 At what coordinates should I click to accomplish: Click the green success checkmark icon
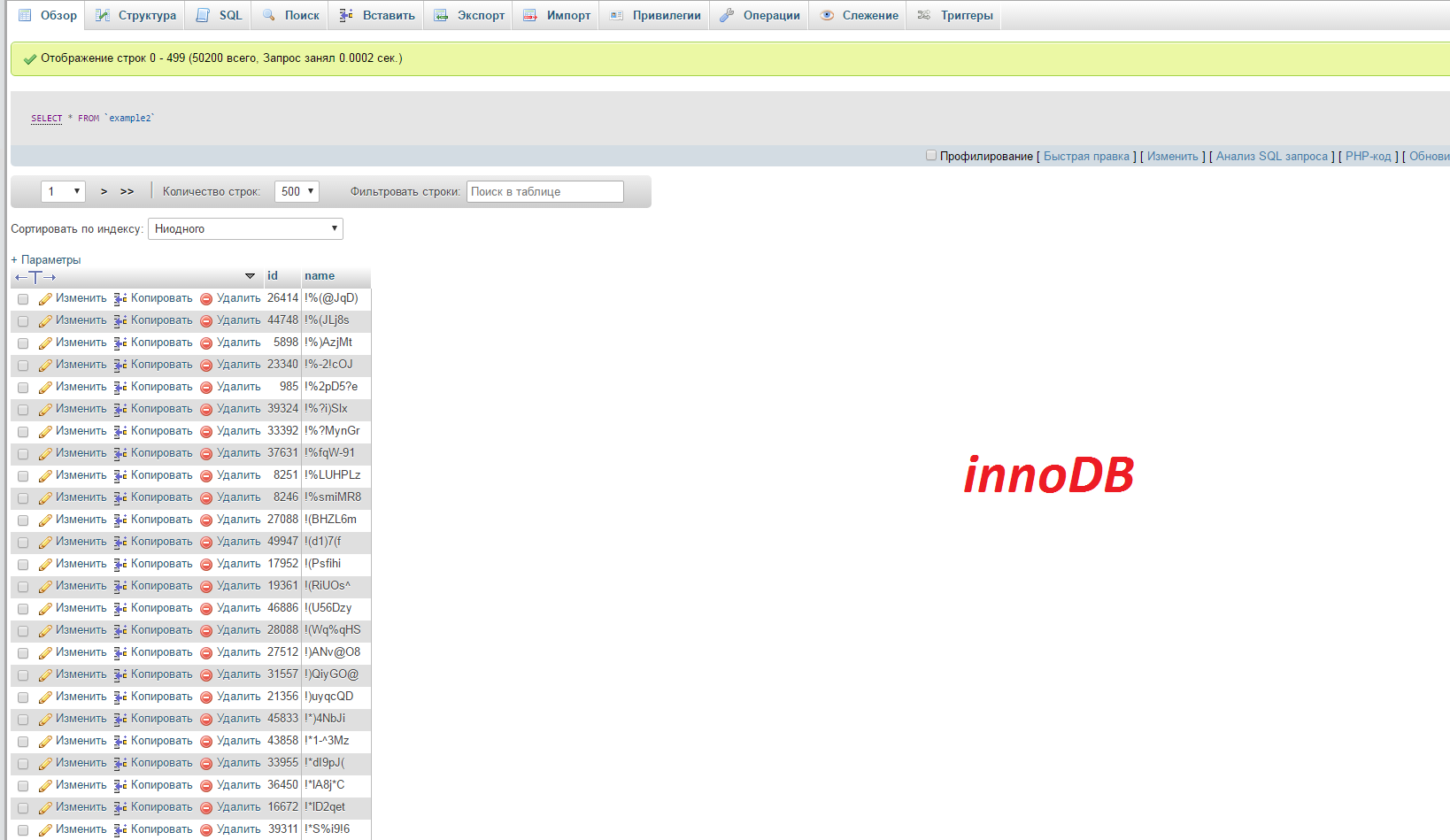tap(30, 58)
